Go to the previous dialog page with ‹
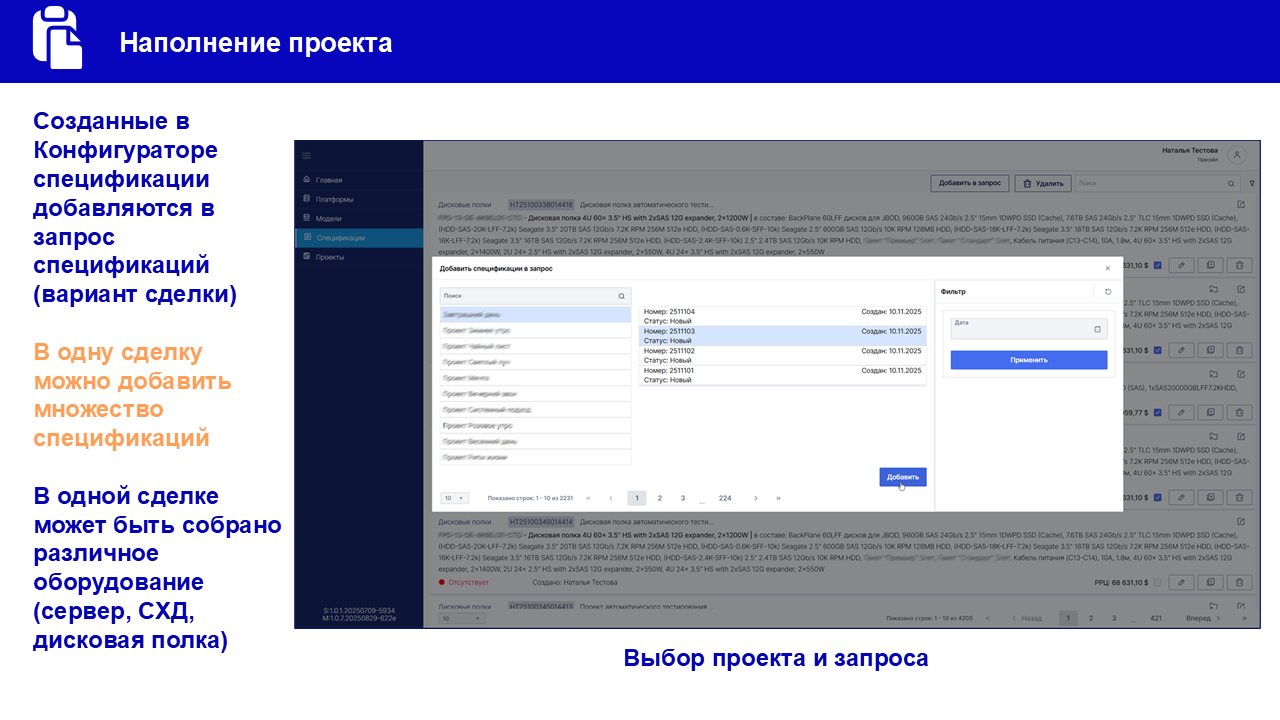The height and width of the screenshot is (720, 1280). 611,498
